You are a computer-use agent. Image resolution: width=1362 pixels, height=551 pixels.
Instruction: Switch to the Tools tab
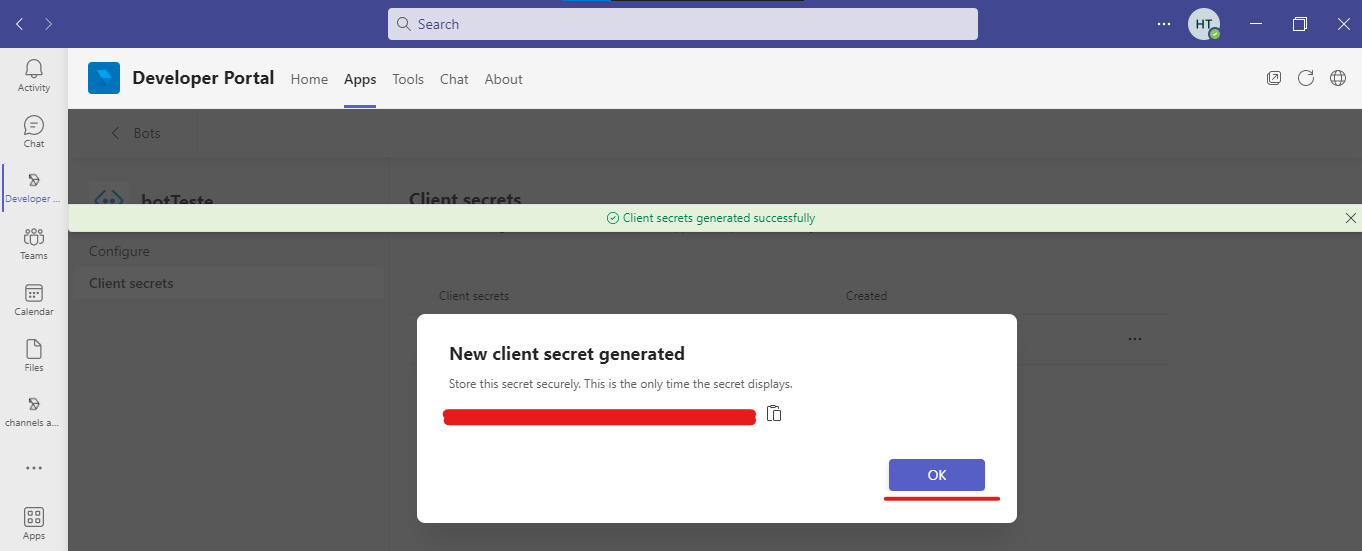(x=408, y=79)
